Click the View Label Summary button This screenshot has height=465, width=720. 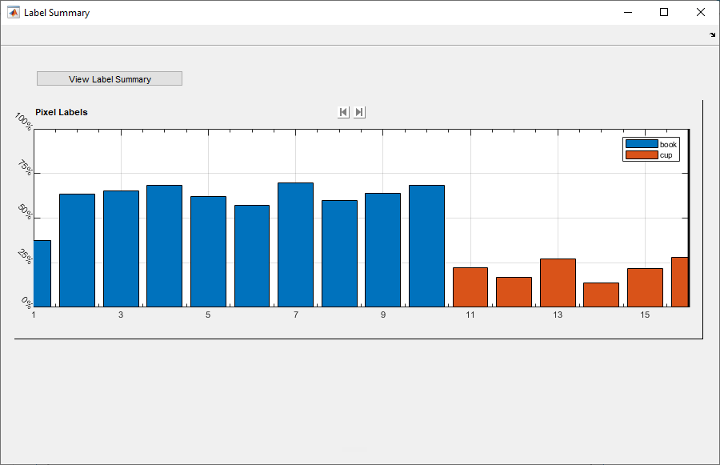tap(109, 78)
